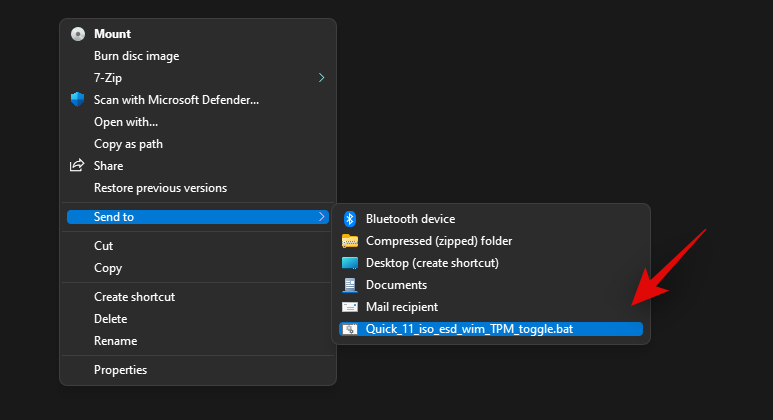Choose Burn disc image
This screenshot has width=773, height=420.
coord(137,56)
